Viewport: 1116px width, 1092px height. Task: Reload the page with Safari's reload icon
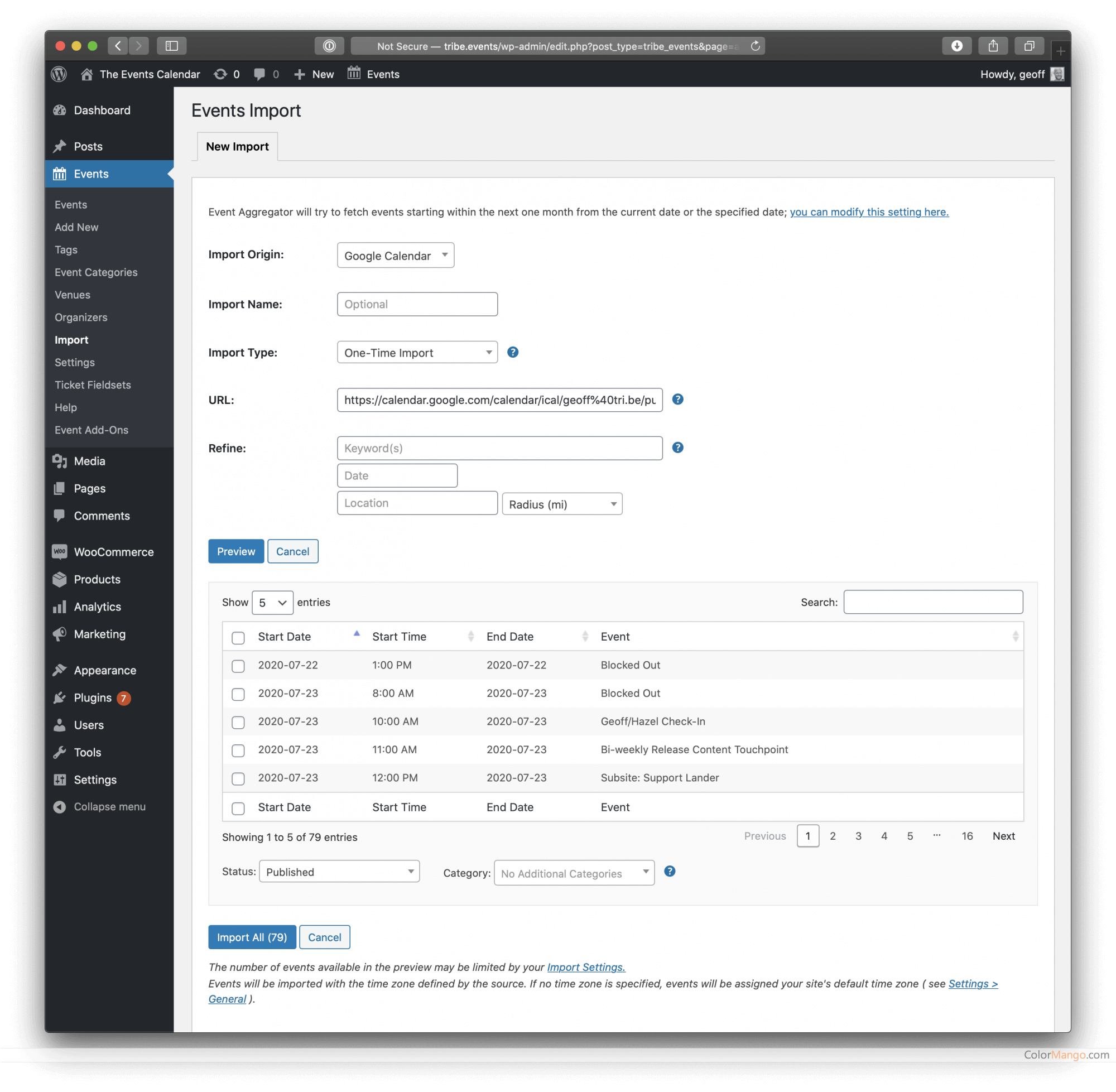click(x=755, y=46)
